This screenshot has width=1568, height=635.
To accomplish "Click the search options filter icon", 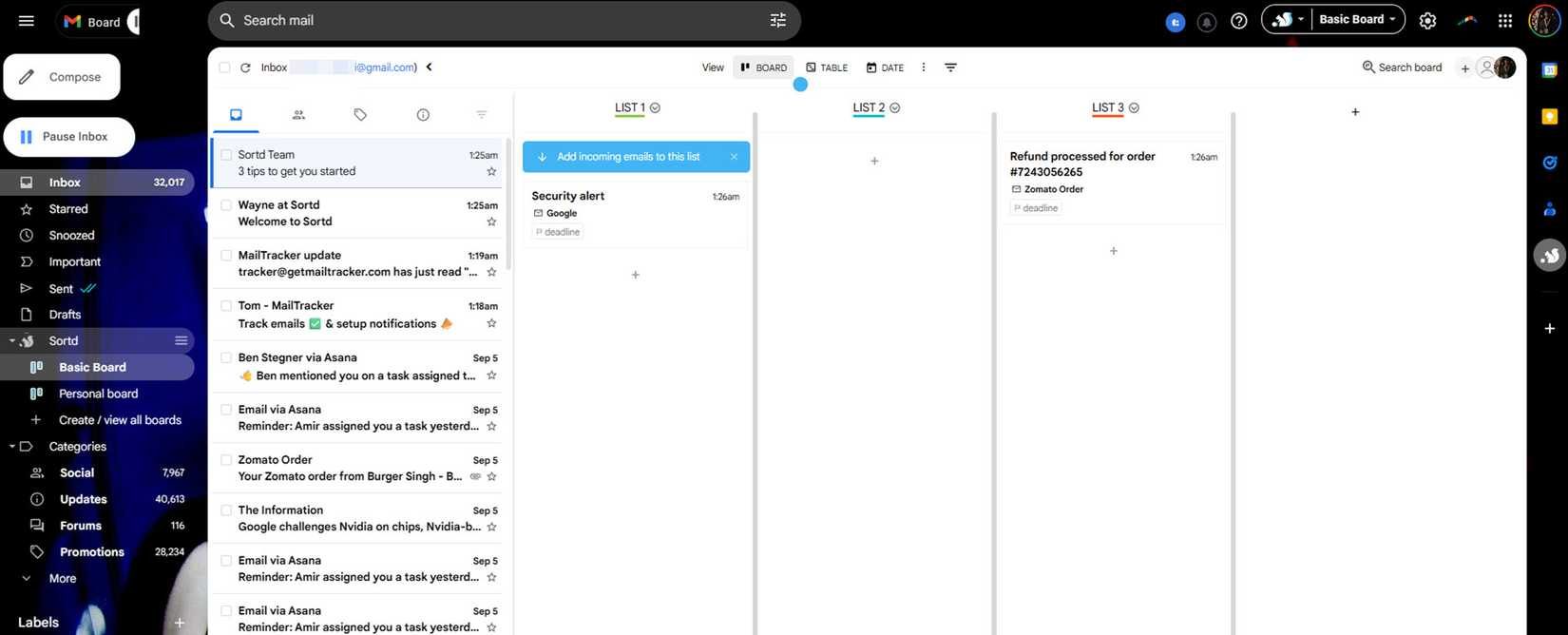I will click(777, 20).
